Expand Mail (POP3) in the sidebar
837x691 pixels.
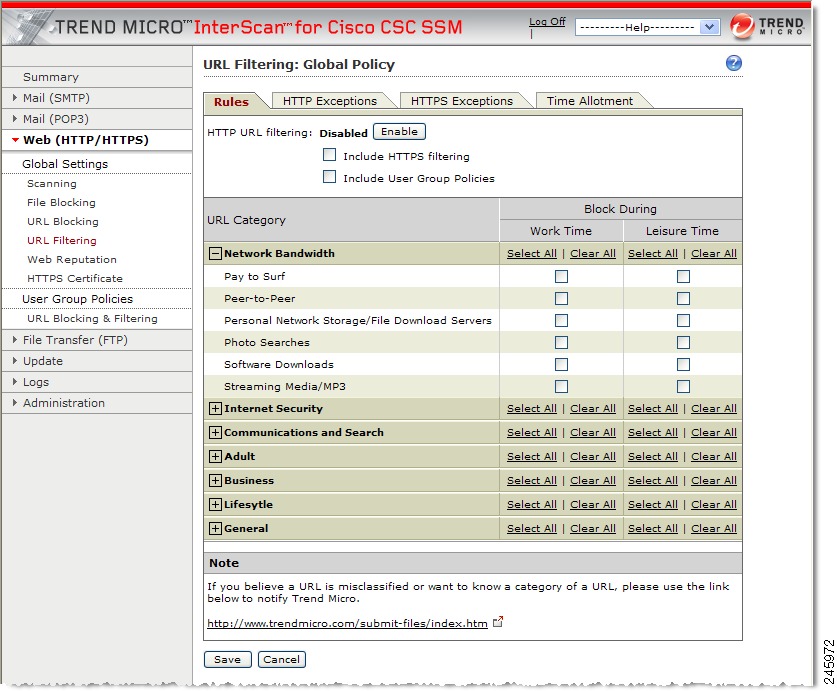coord(15,119)
